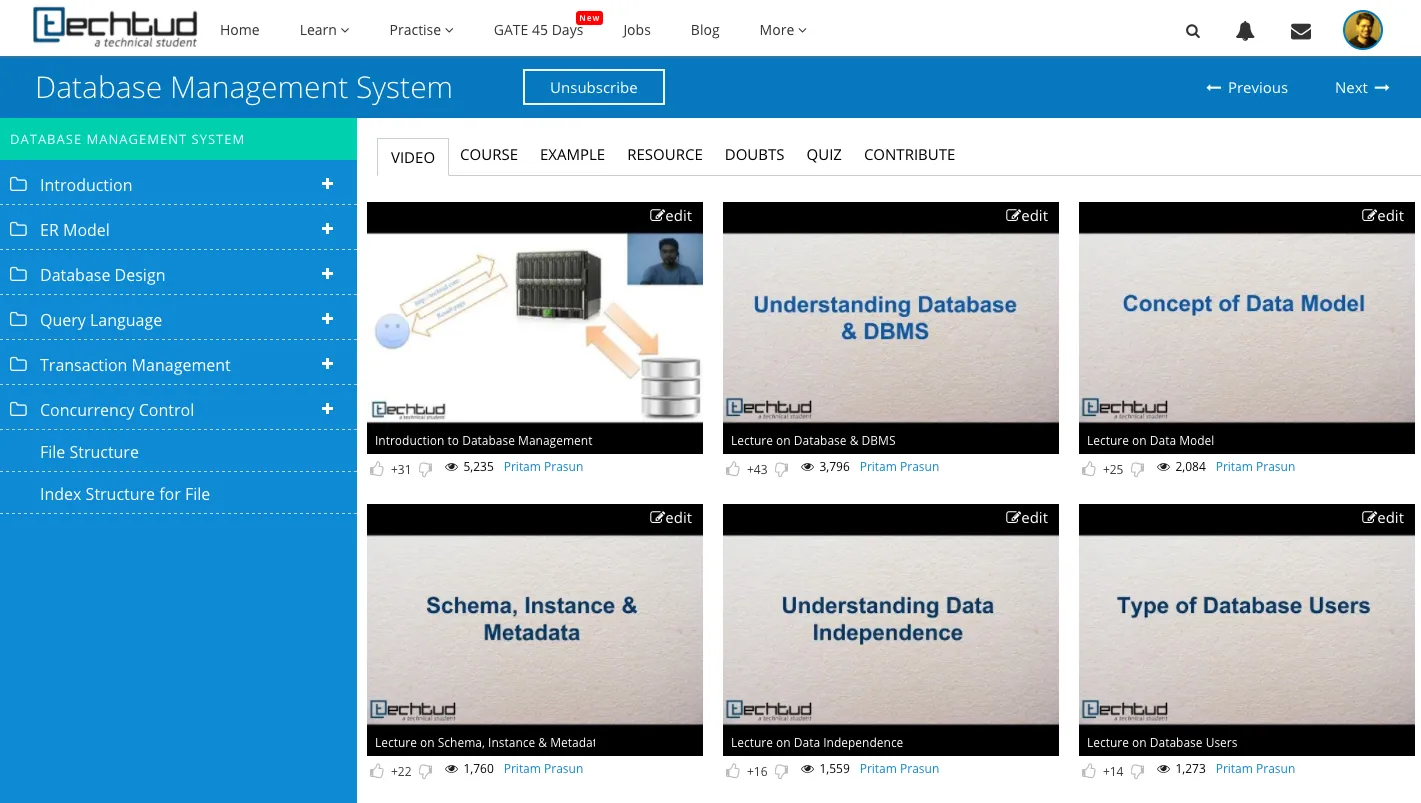
Task: Expand the Query Language section
Action: (327, 319)
